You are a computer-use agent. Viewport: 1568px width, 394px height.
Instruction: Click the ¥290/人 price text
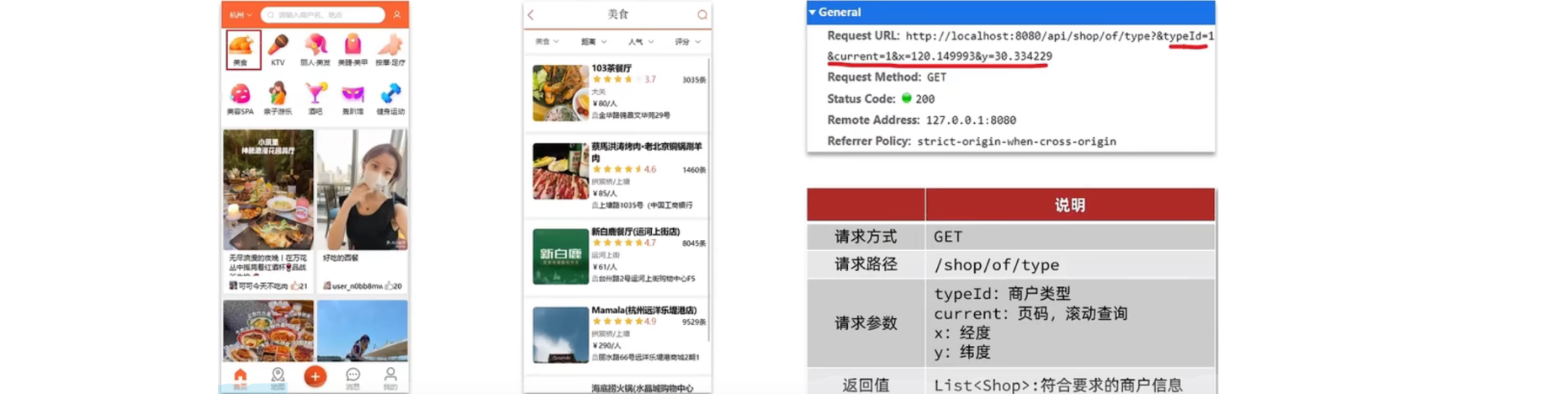(x=607, y=345)
